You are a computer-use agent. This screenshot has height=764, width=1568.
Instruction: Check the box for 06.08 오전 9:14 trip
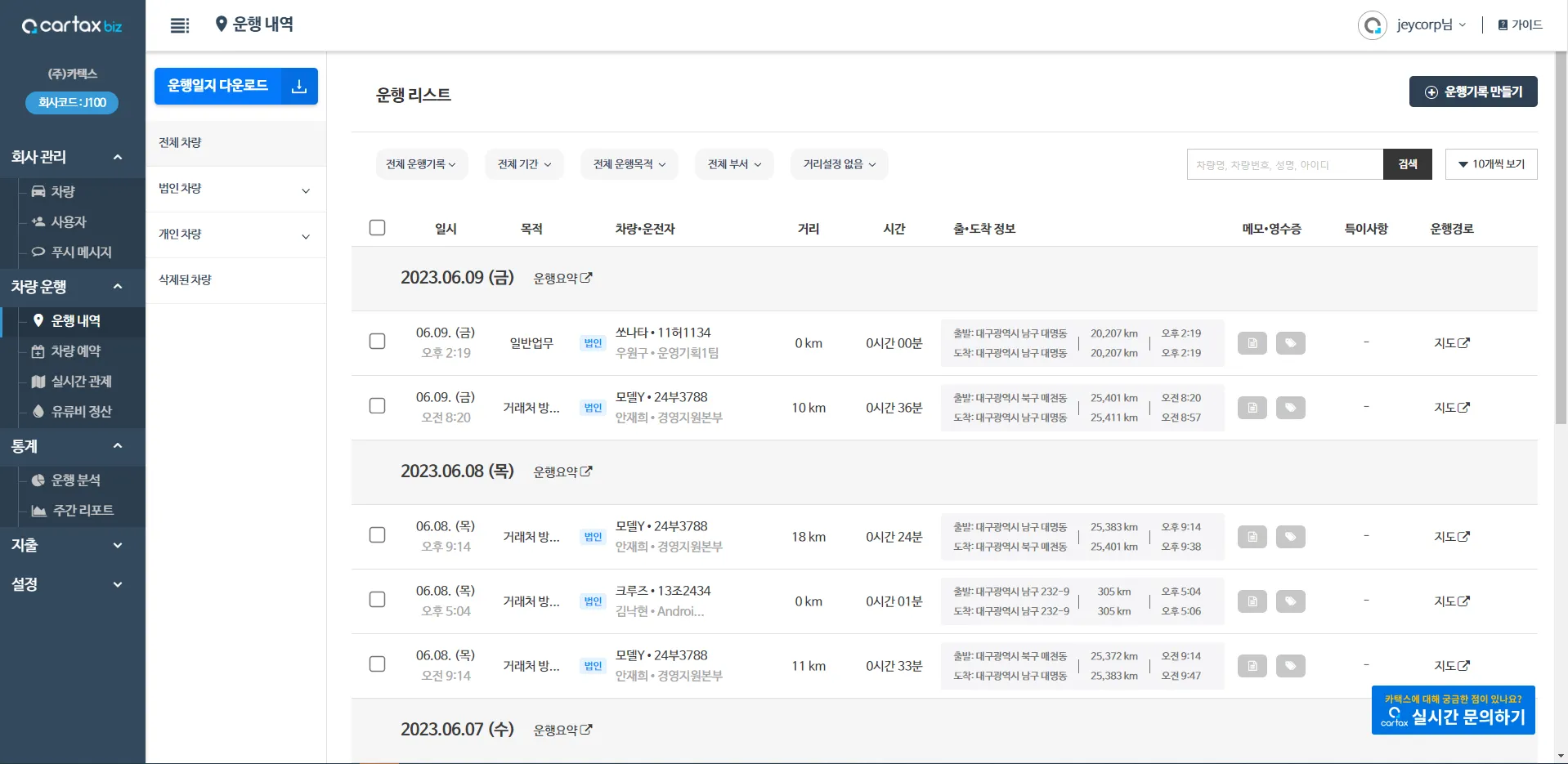pos(377,663)
